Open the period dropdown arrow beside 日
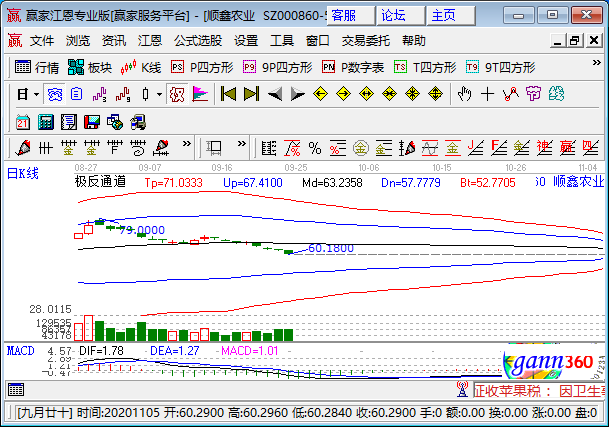609x427 pixels. 36,94
